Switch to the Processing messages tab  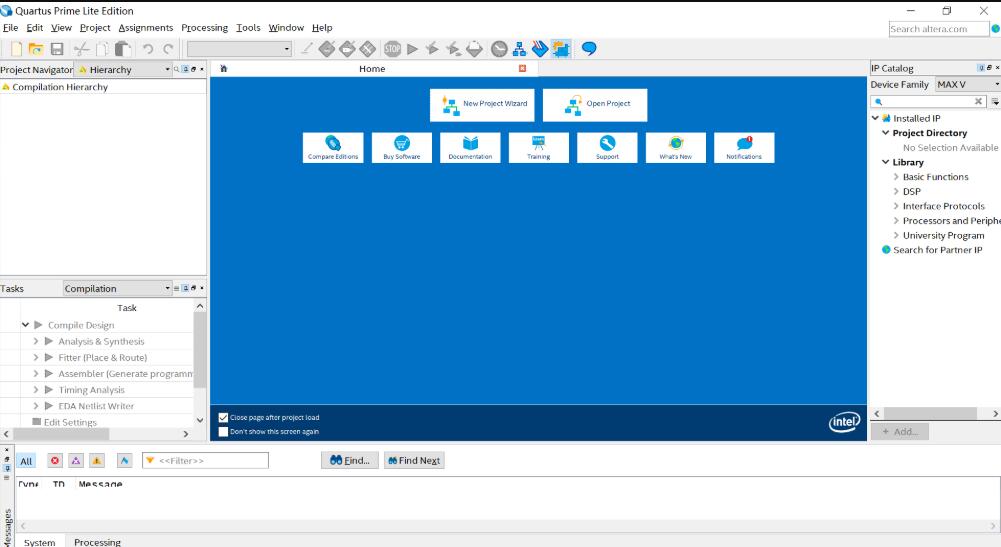97,541
